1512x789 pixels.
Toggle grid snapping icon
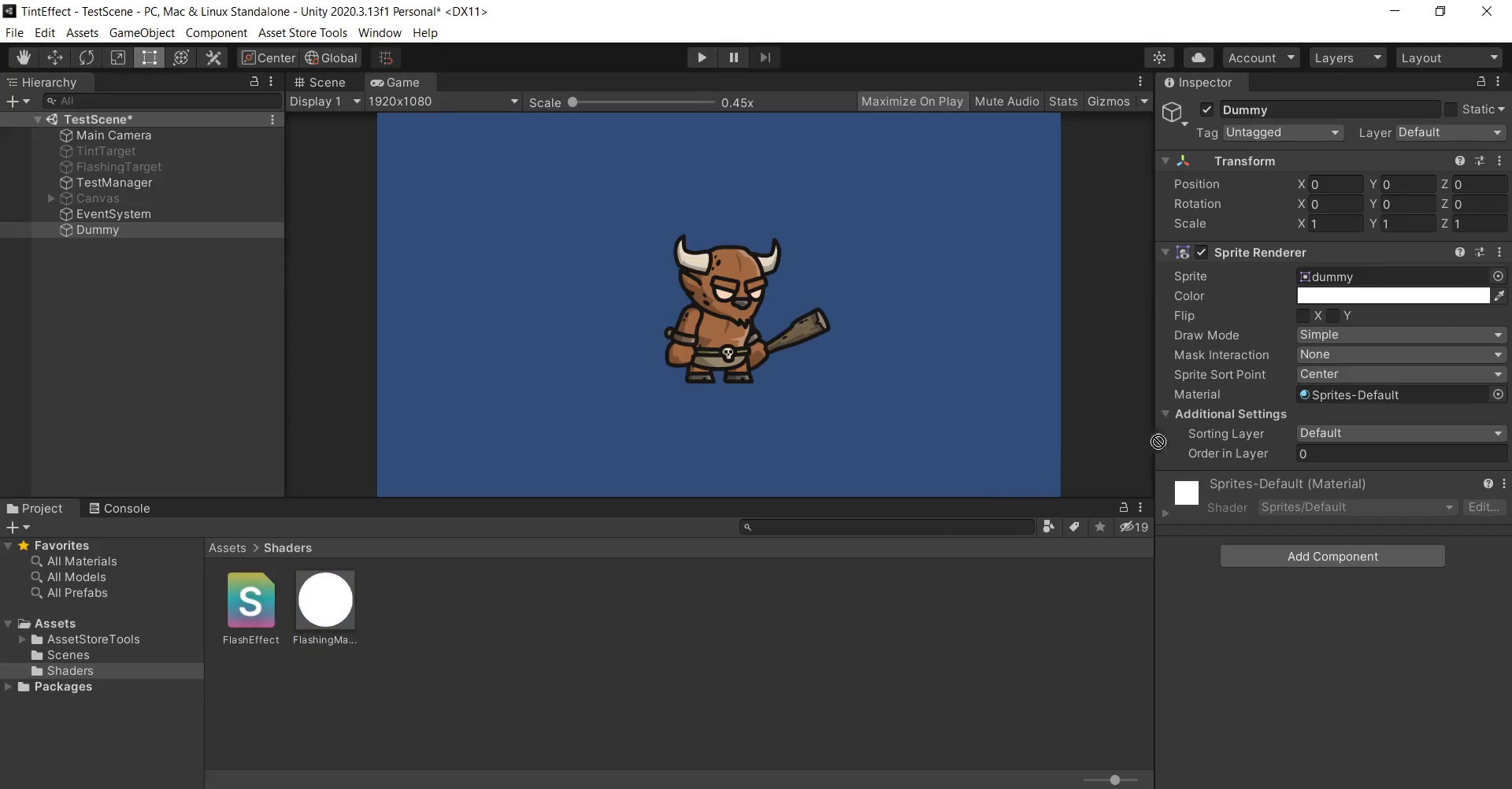386,57
